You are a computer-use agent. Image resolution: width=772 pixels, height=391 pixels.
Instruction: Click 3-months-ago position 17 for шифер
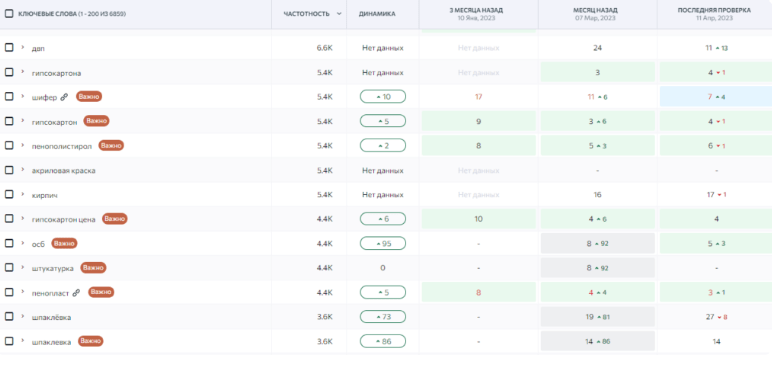478,97
